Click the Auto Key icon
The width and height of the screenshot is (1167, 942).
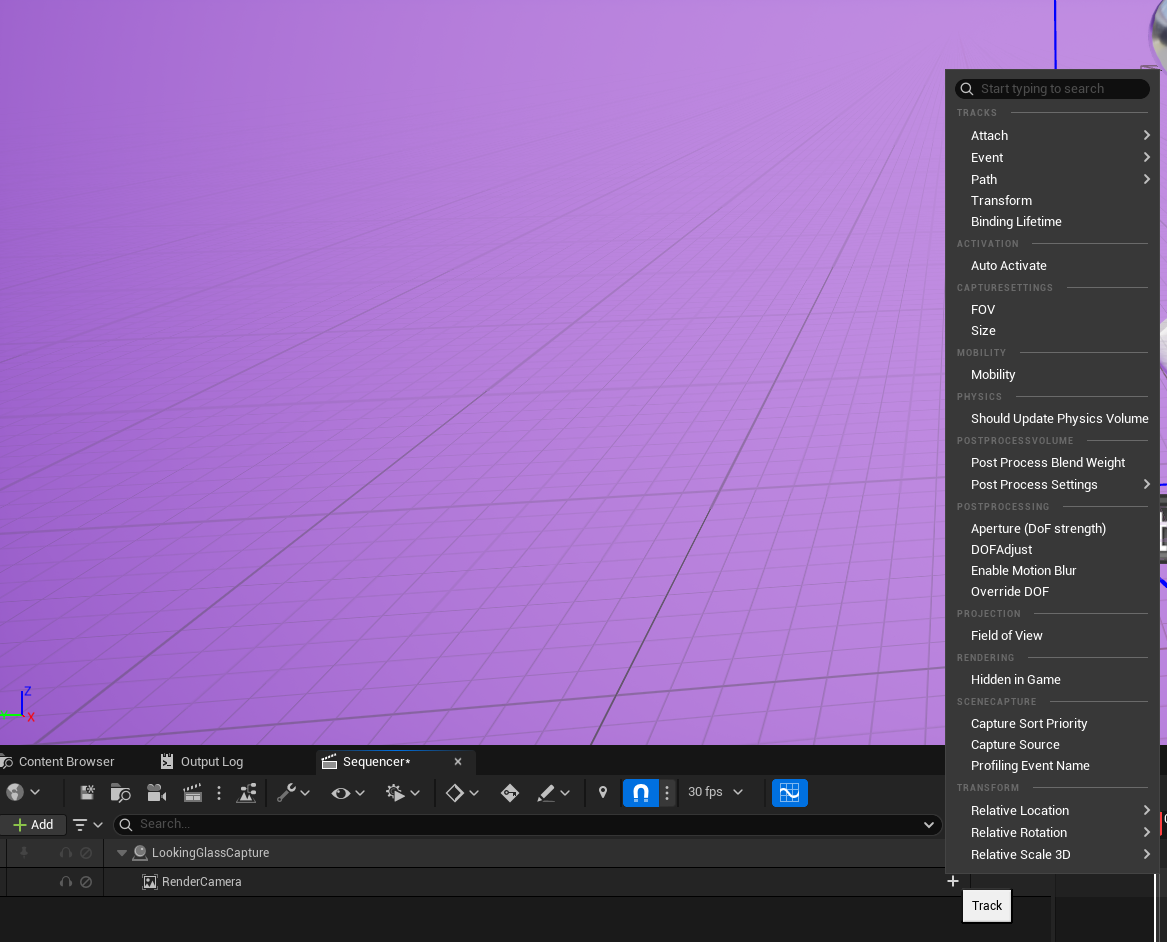[509, 793]
